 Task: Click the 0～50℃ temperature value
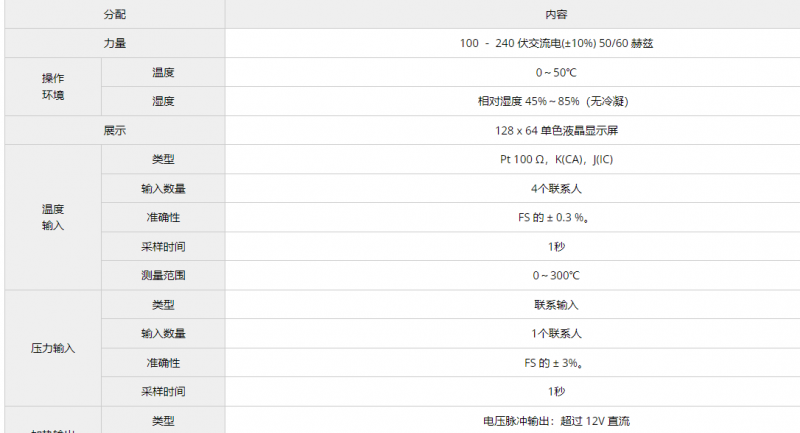556,73
